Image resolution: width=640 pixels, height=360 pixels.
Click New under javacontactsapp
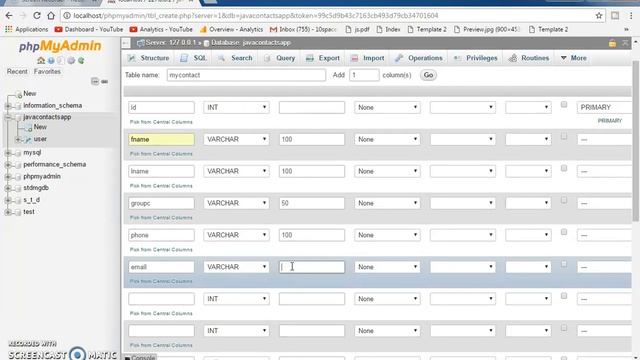coord(40,127)
